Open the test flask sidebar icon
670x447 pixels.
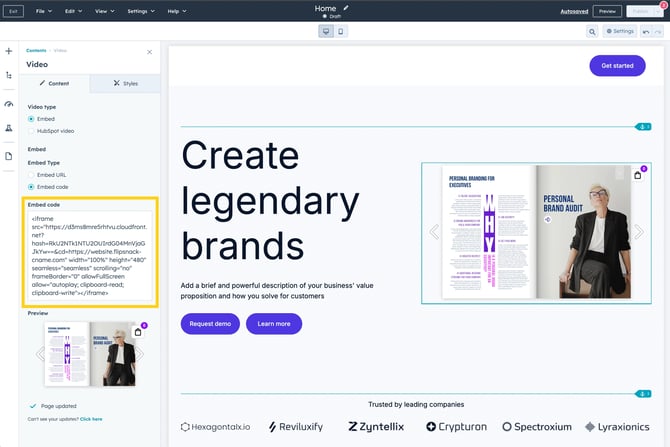(x=9, y=128)
